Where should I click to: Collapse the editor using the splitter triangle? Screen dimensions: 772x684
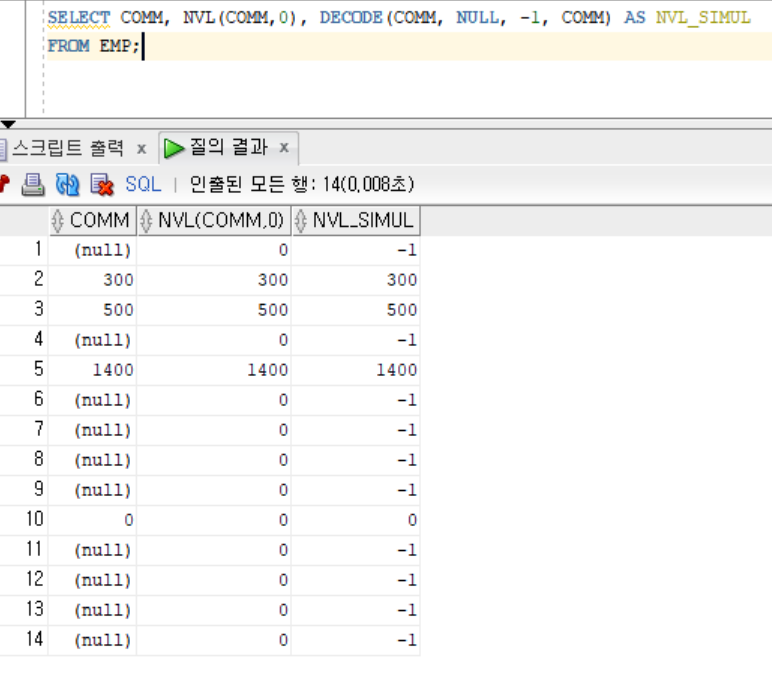pyautogui.click(x=9, y=125)
